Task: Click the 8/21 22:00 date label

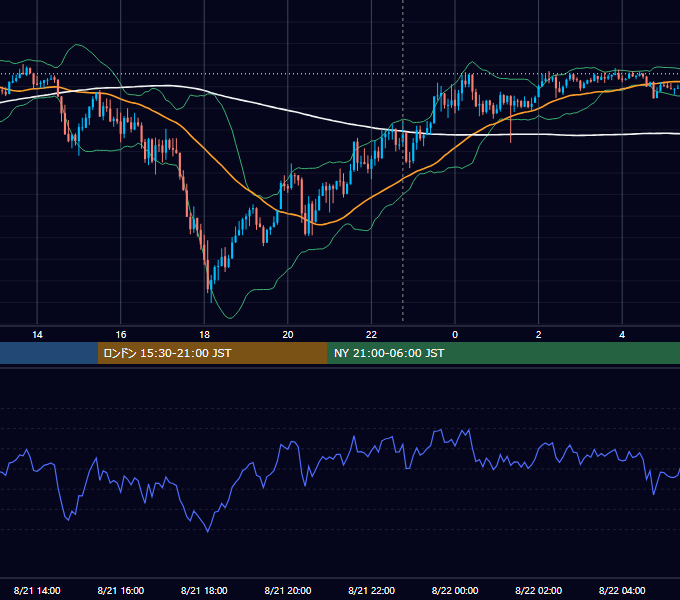Action: [372, 590]
